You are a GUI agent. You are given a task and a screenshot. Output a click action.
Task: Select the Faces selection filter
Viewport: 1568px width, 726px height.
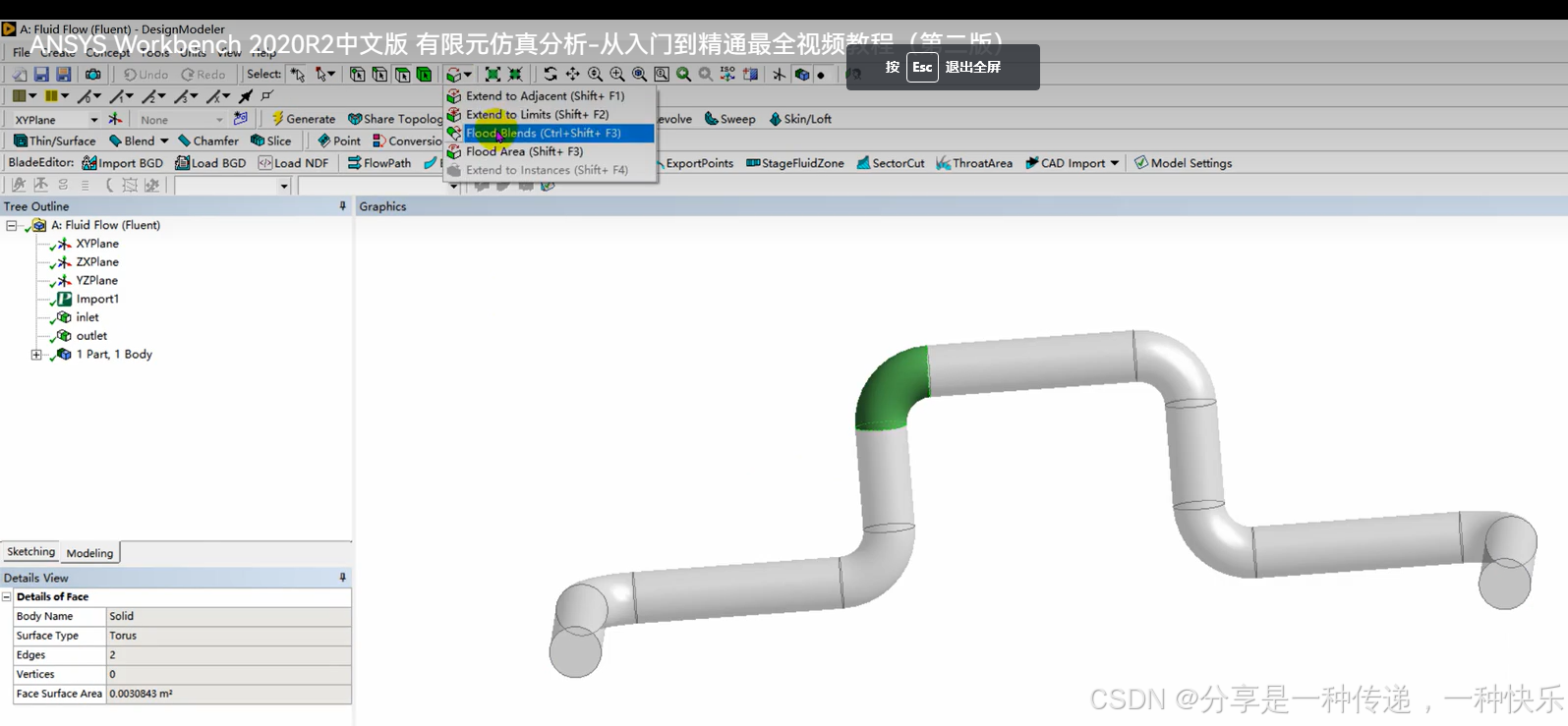(402, 74)
